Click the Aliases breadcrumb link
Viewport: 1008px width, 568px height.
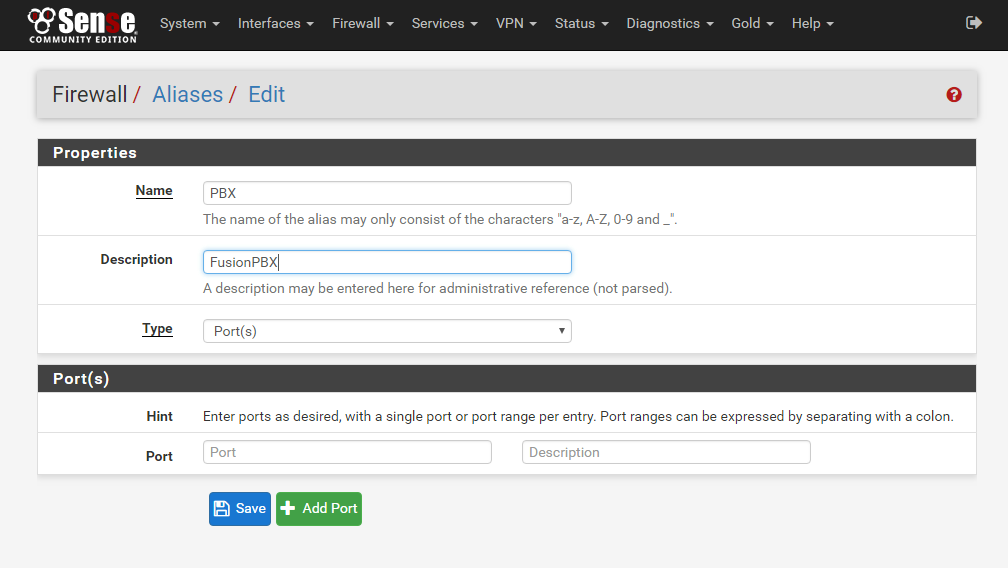click(187, 95)
